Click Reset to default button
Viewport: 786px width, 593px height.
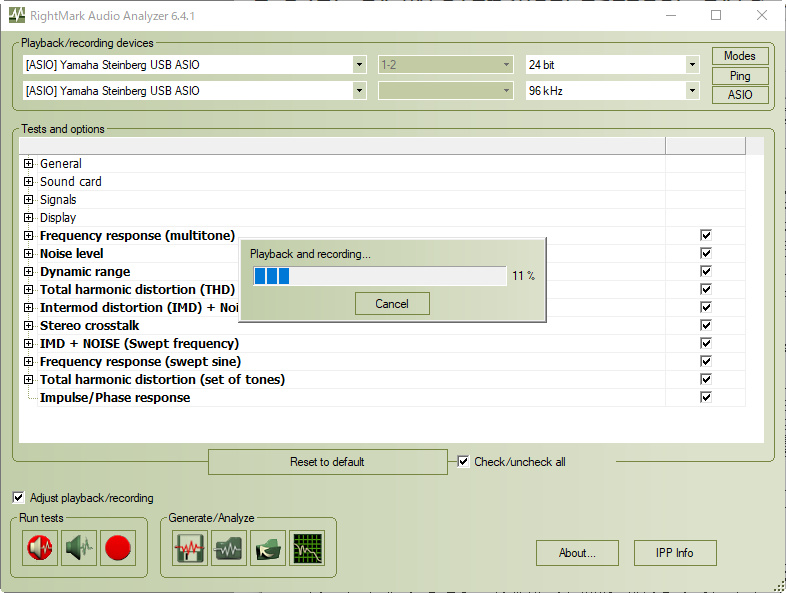click(327, 462)
